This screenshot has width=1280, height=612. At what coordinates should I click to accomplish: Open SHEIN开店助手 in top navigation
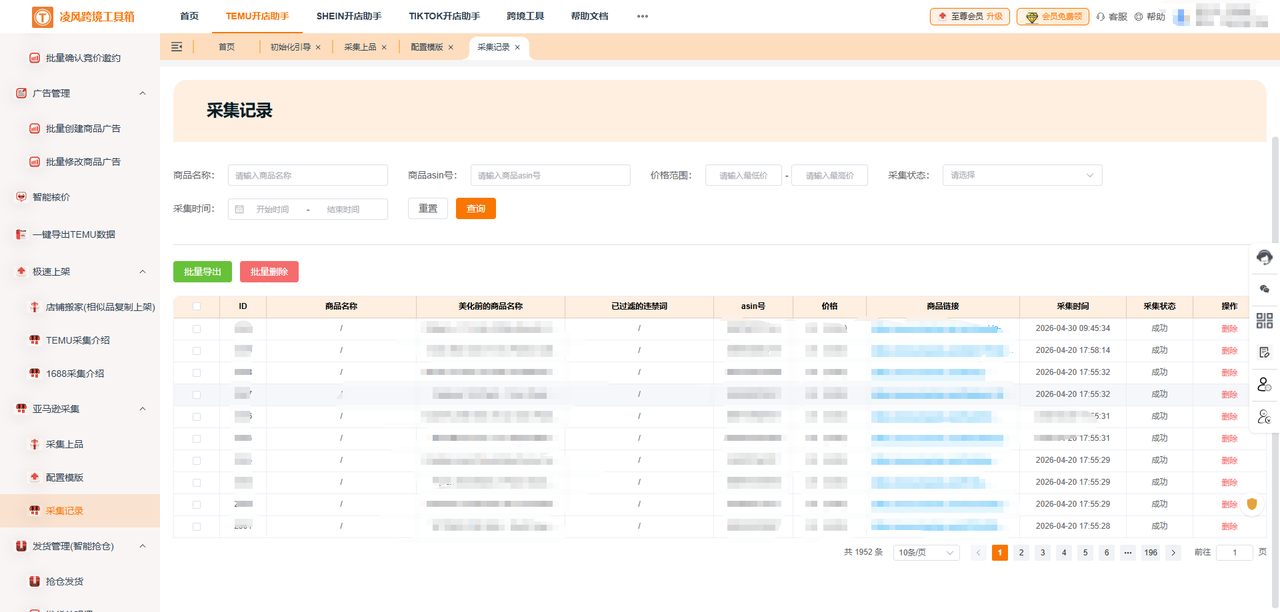pos(349,17)
